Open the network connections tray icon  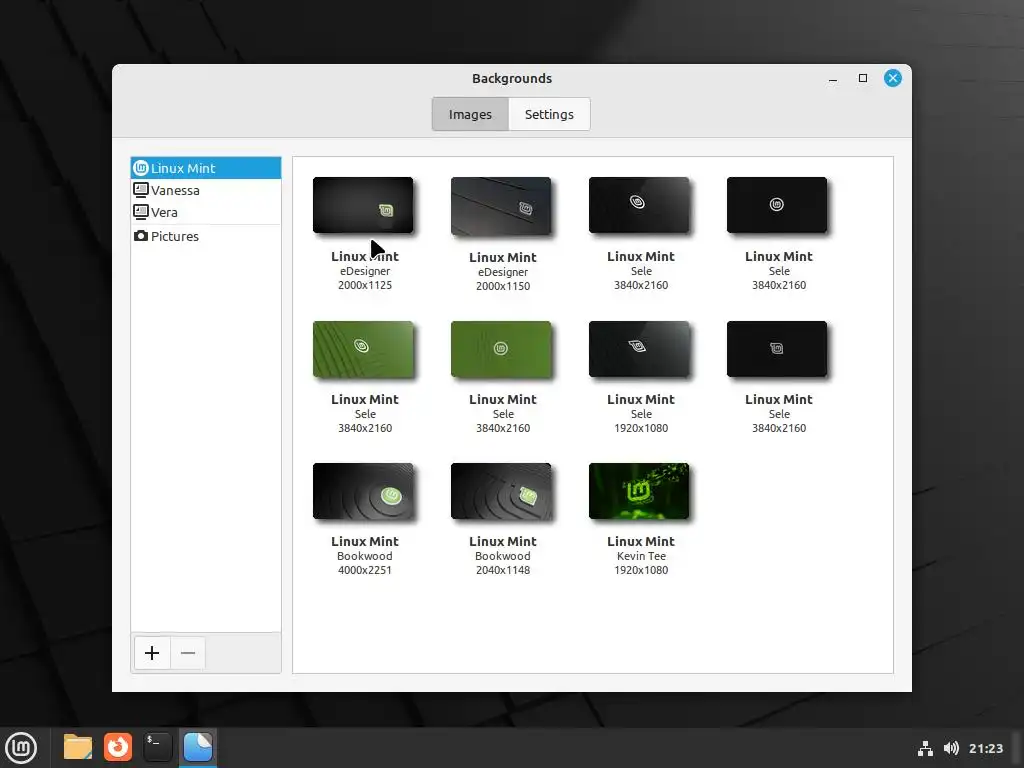point(925,748)
